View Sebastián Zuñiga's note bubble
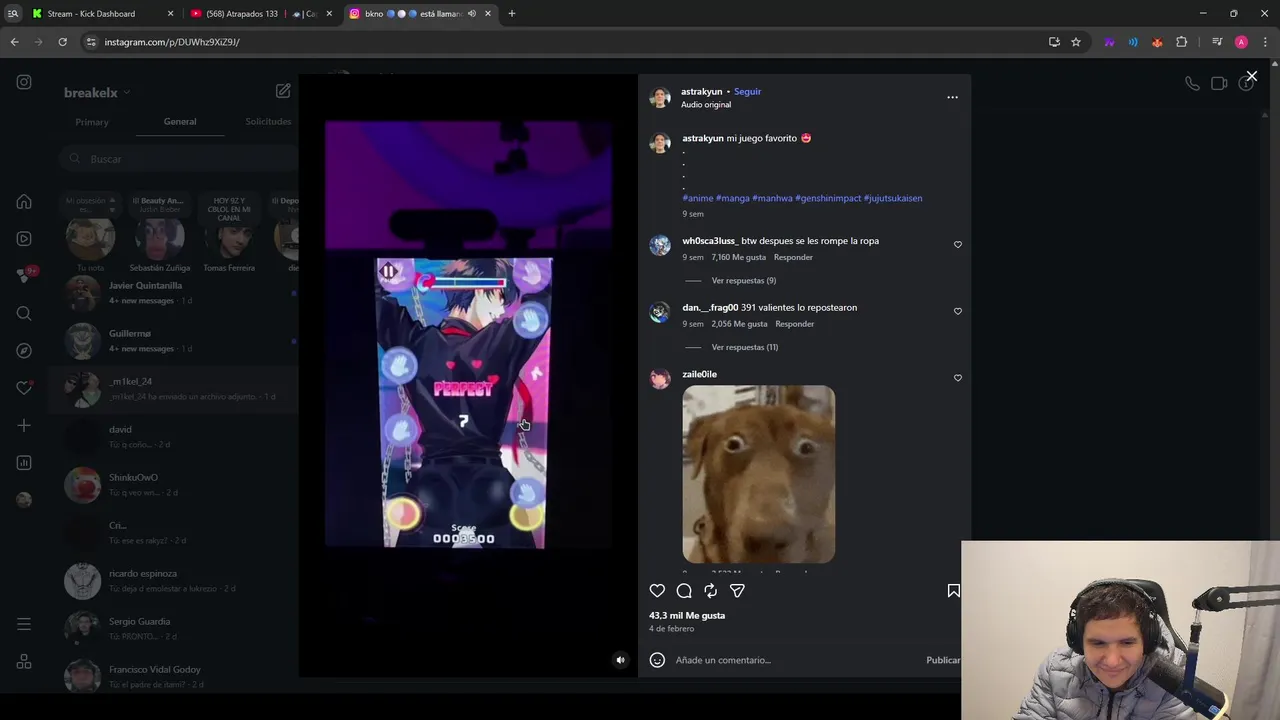The height and width of the screenshot is (720, 1280). (160, 208)
